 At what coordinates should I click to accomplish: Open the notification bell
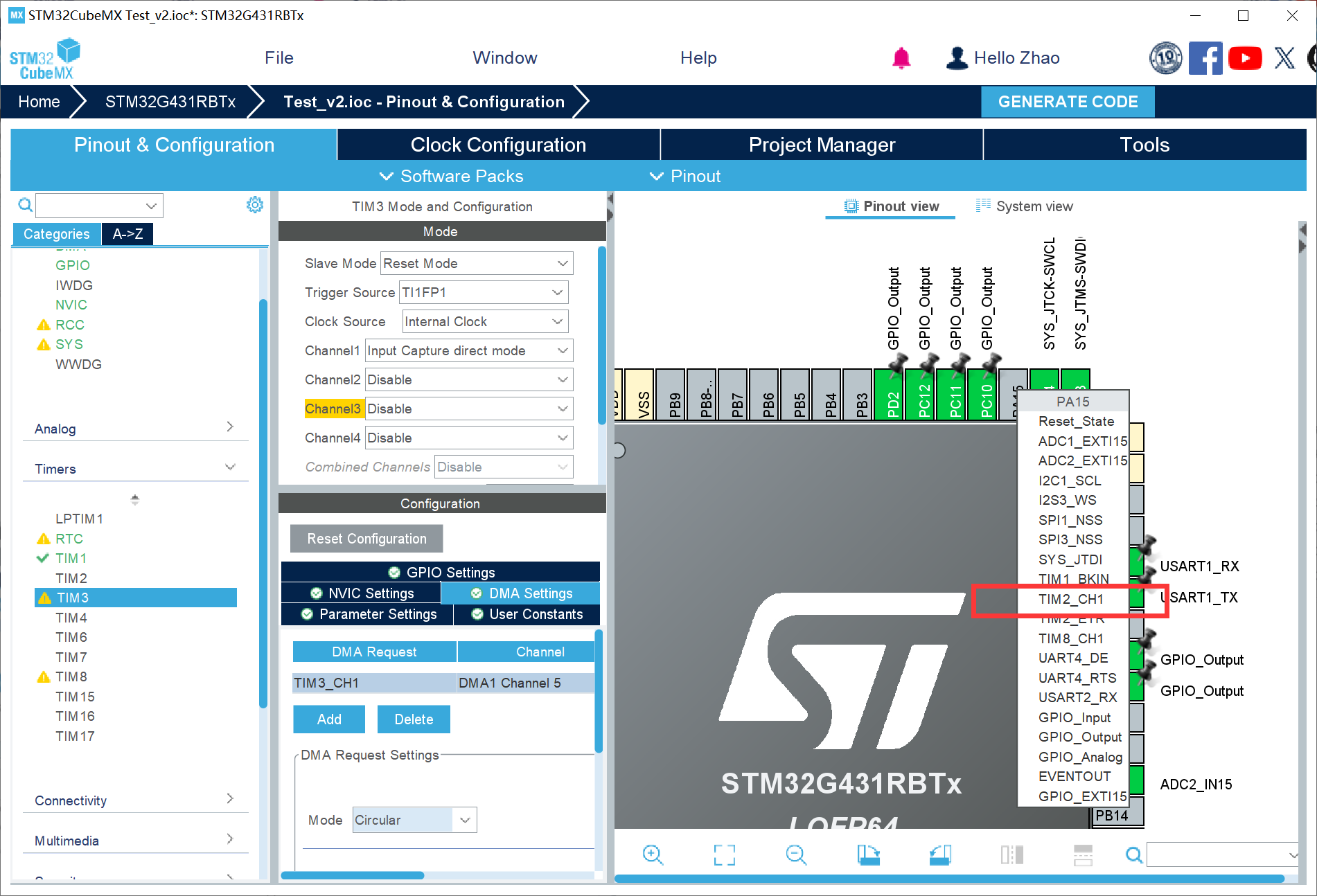[901, 58]
